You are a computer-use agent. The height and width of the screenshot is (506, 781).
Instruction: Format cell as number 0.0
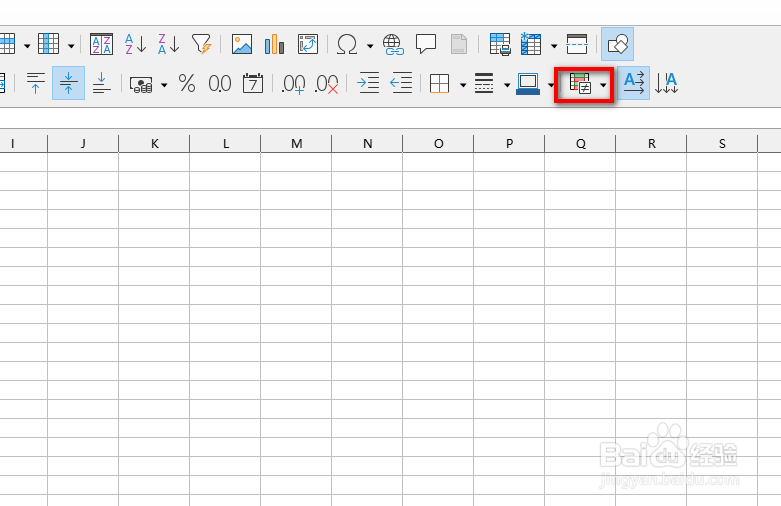220,83
